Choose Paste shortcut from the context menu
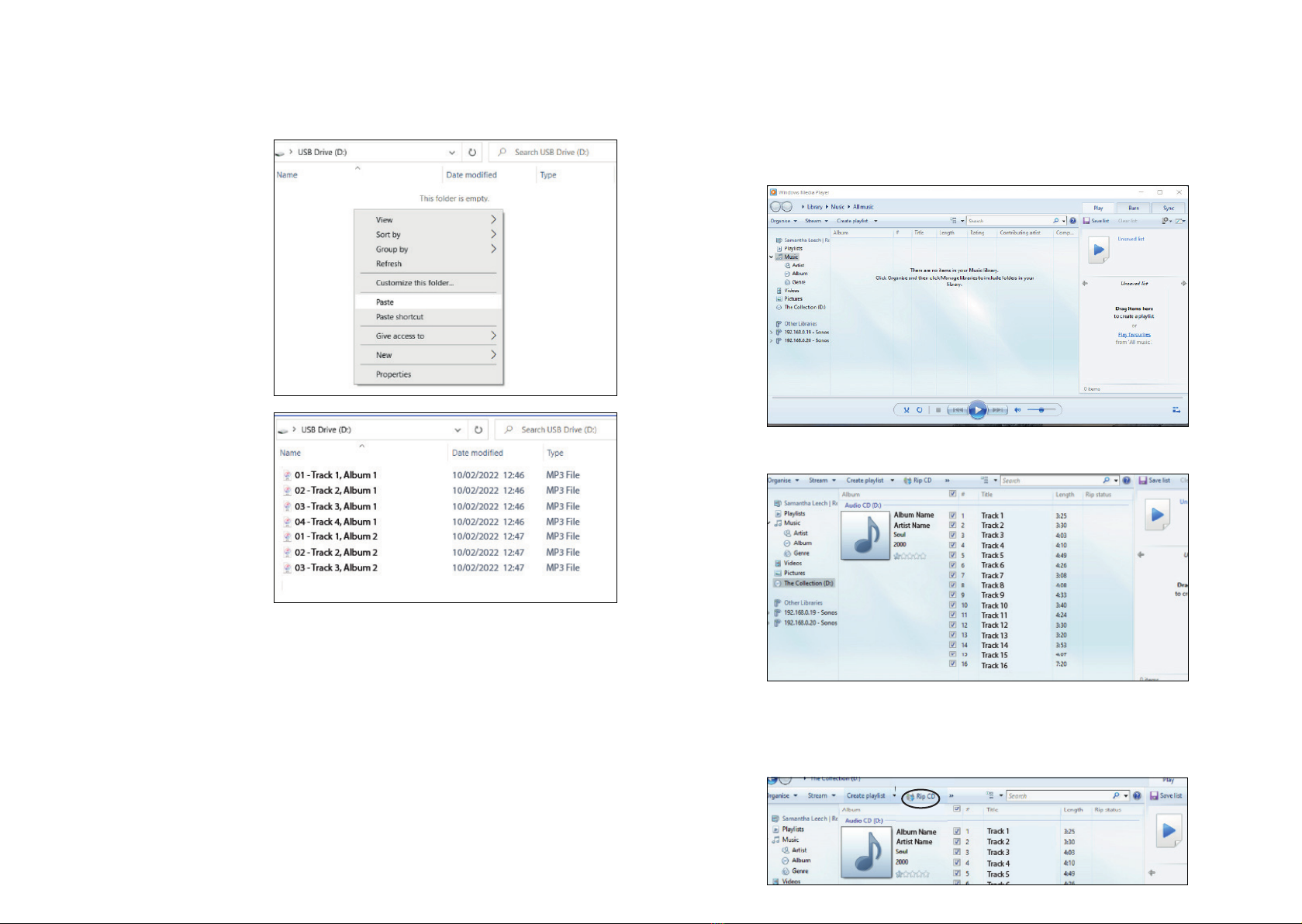 (428, 317)
